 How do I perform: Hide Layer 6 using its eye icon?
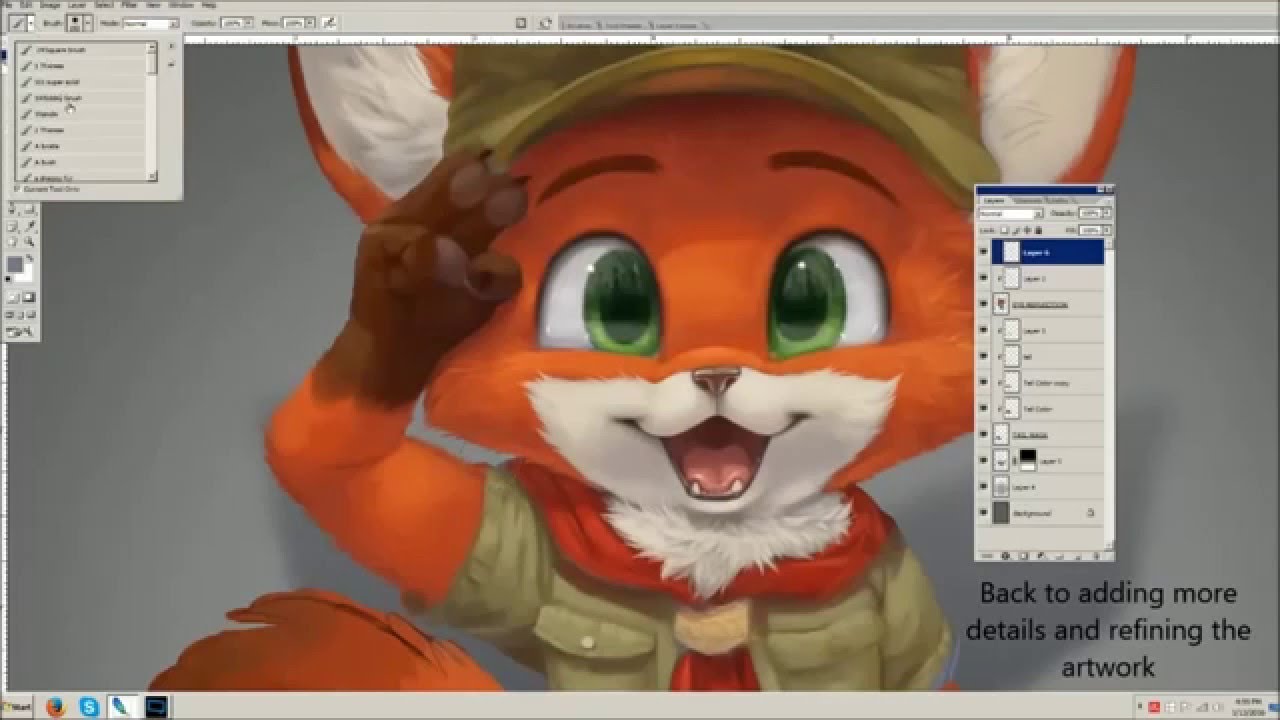click(984, 254)
